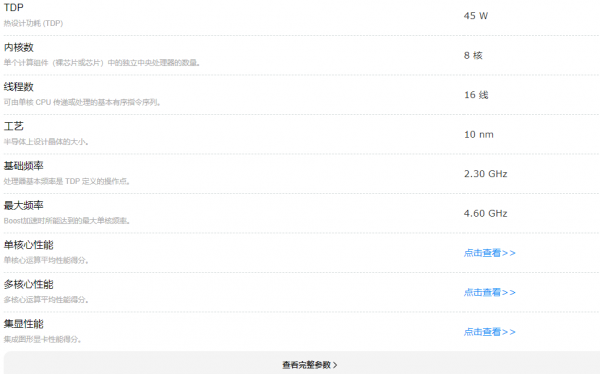Click the 多核心性能 heading
Image resolution: width=600 pixels, height=374 pixels.
[29, 284]
